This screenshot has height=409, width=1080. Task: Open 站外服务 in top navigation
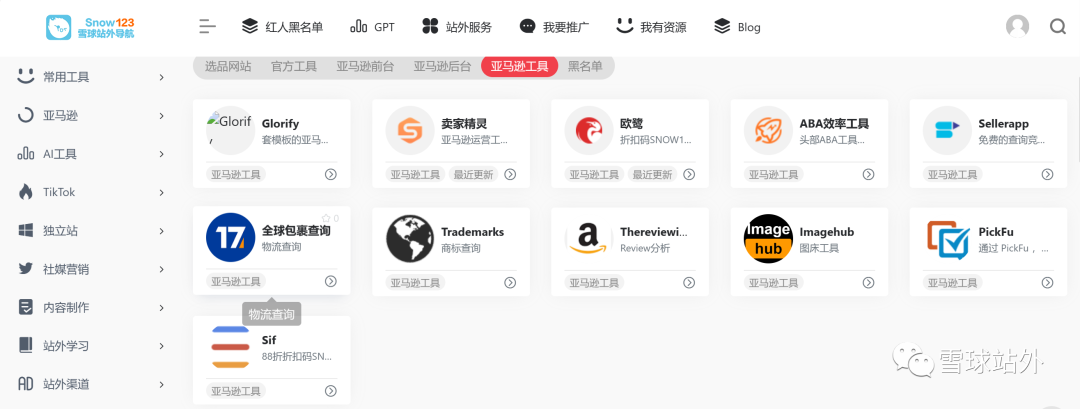pyautogui.click(x=457, y=27)
